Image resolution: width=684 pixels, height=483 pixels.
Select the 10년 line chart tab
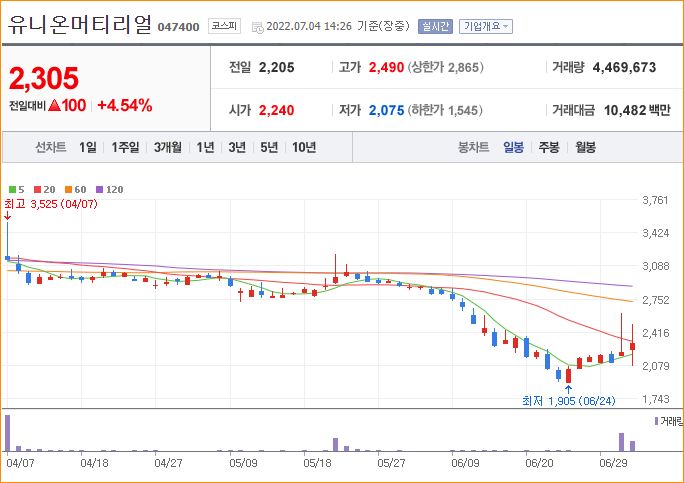pos(304,147)
